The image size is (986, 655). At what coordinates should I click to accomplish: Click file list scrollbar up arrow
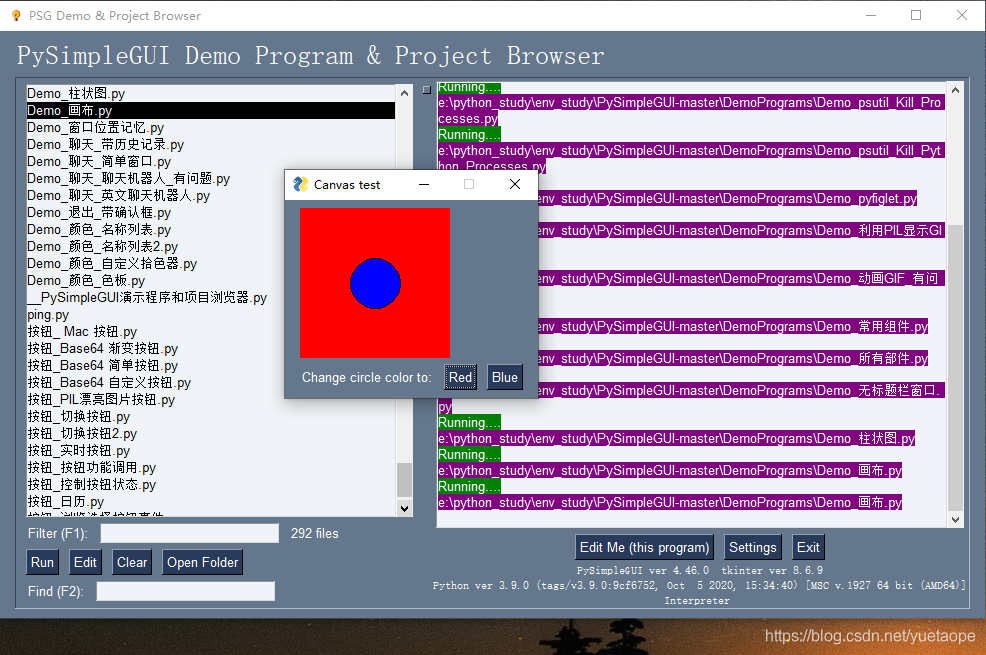(404, 93)
